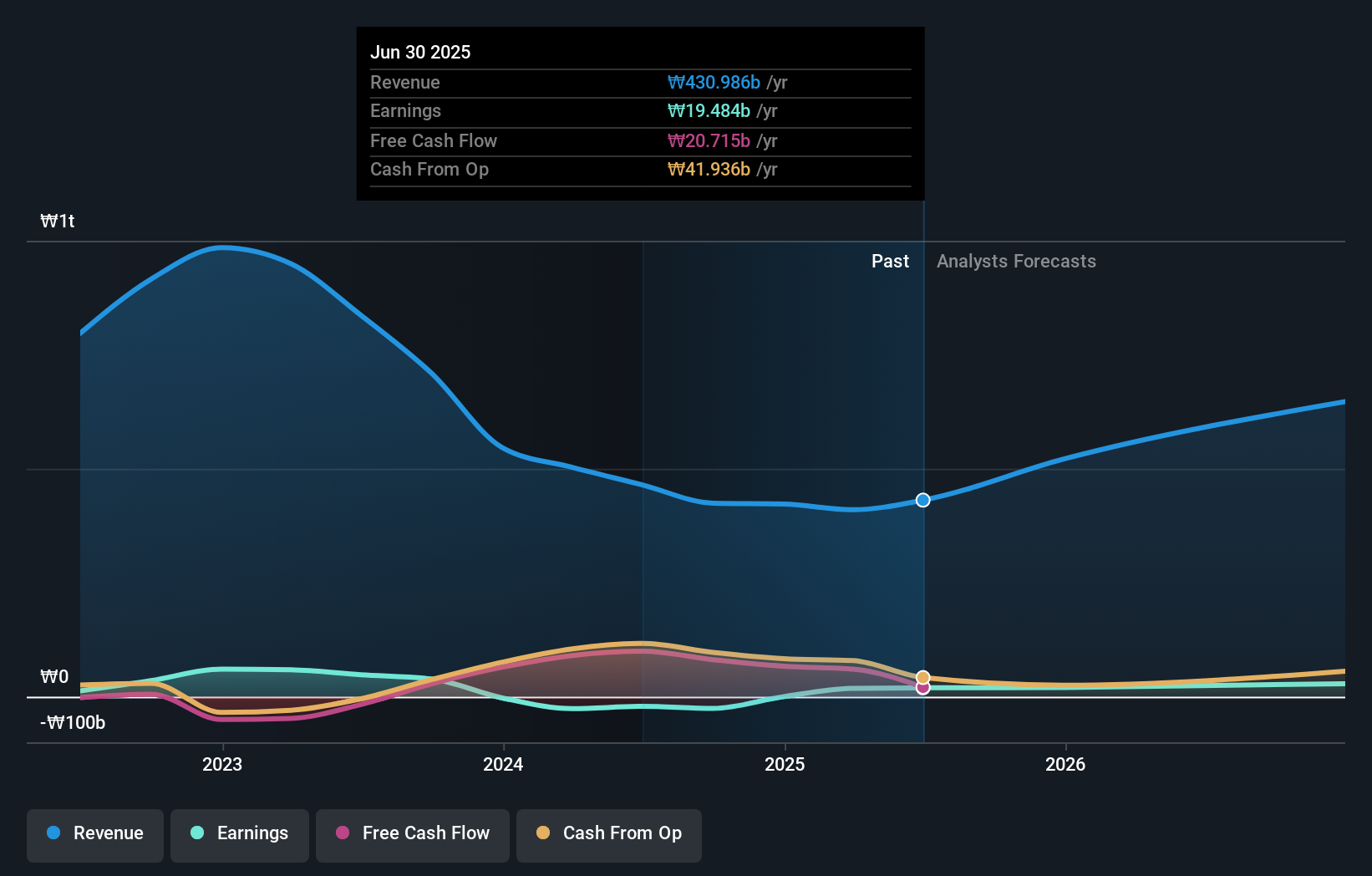Select the blue Revenue data point marker
Screen dimensions: 1372x876
922,500
